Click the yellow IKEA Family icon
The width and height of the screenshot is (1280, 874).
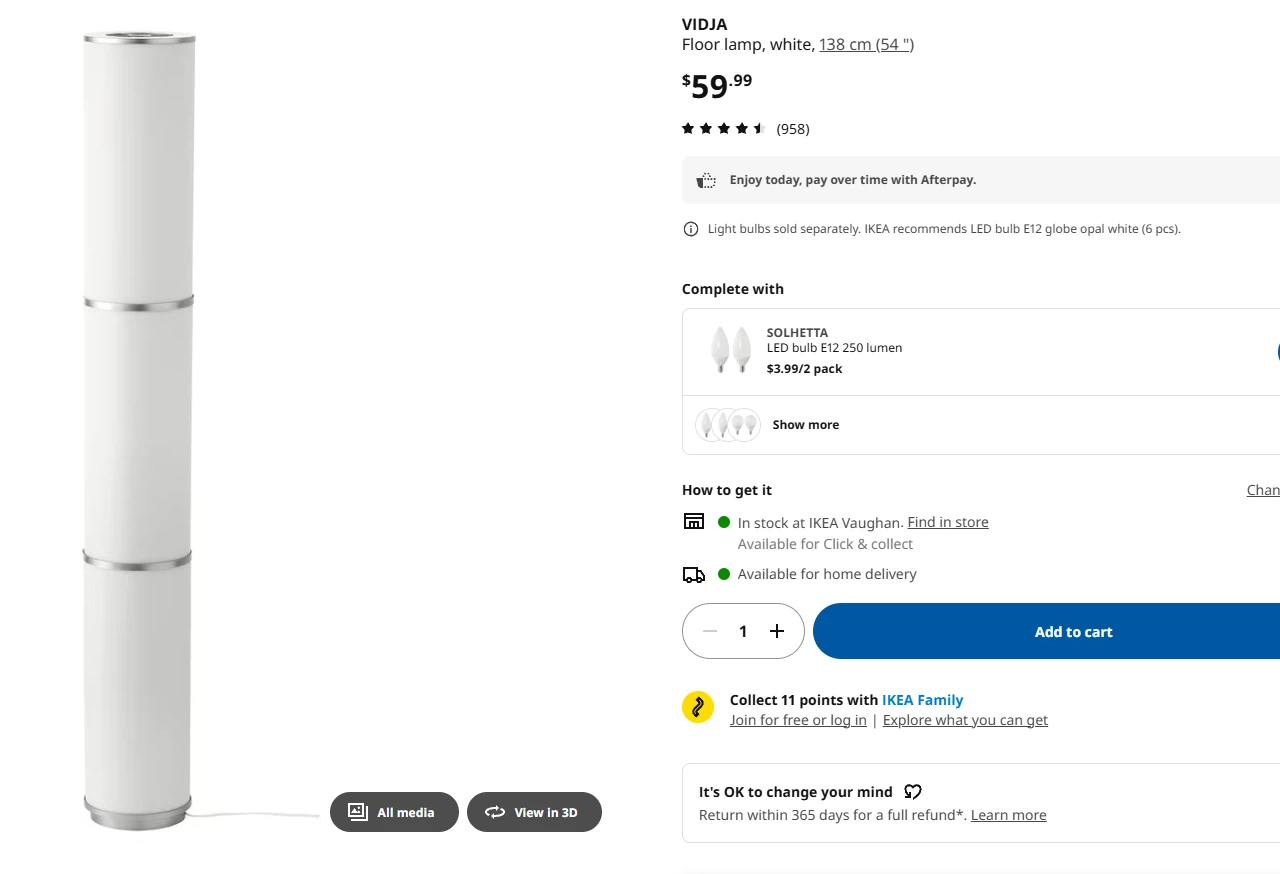(698, 707)
